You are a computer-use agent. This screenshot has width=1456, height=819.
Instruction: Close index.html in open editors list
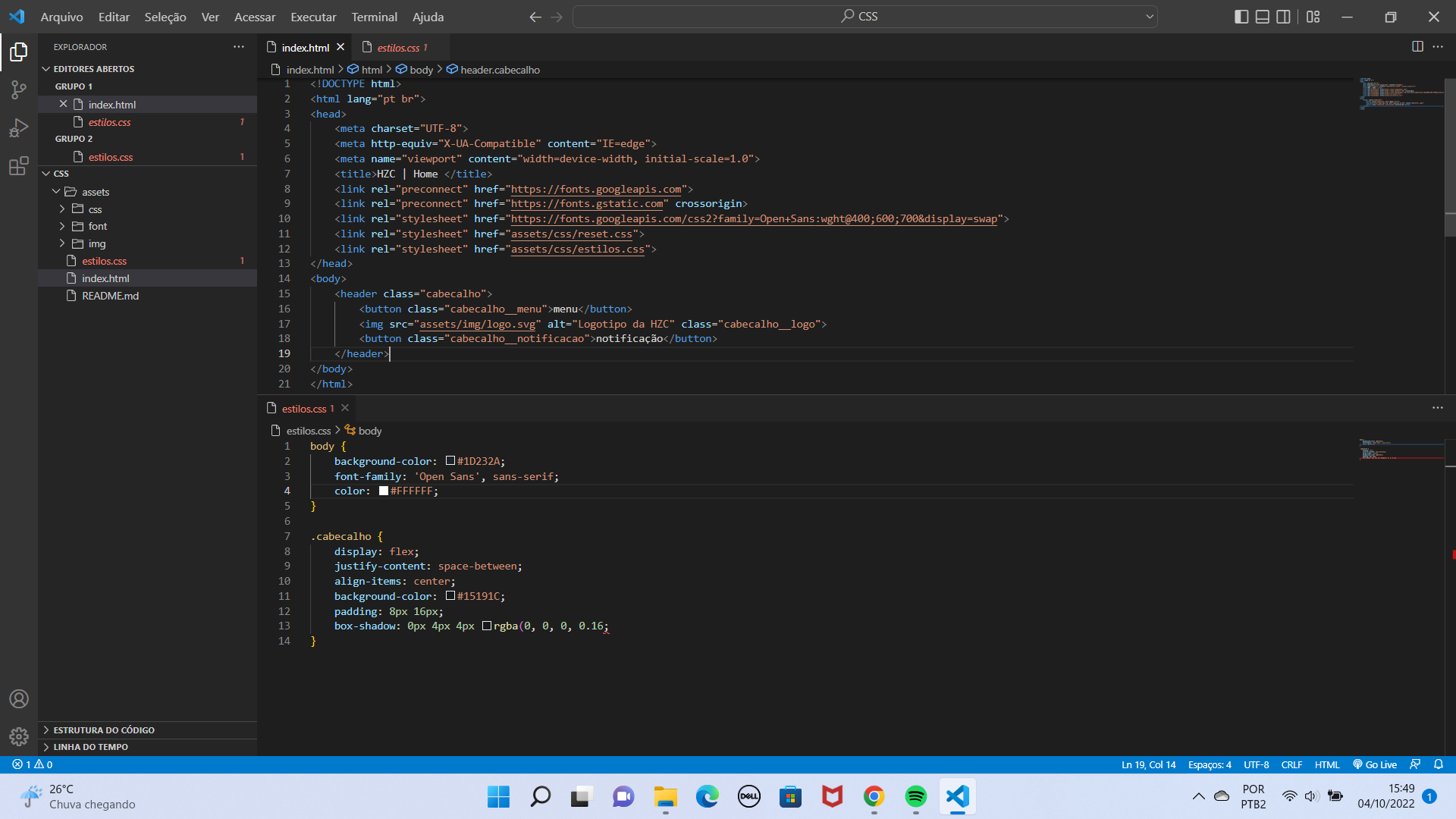coord(63,104)
